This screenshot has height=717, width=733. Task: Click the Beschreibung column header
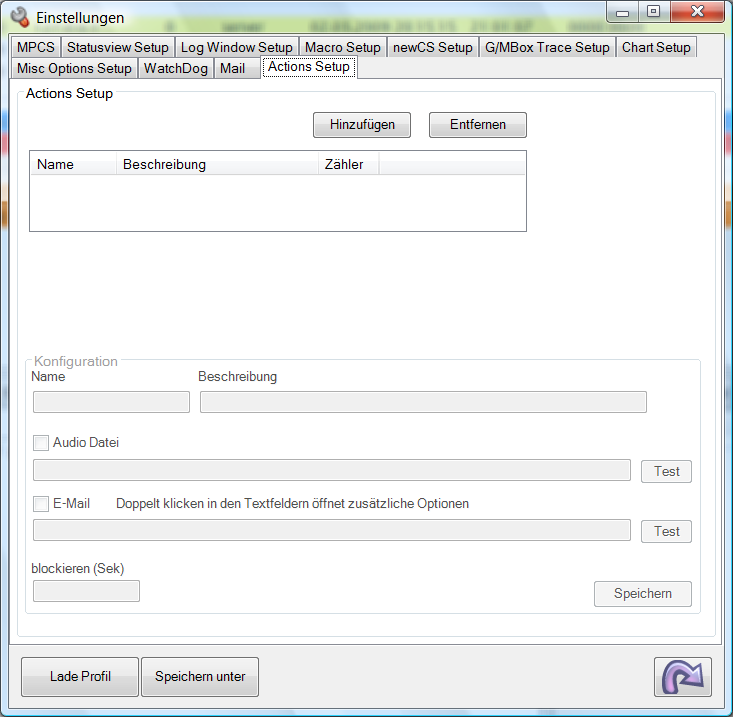(216, 164)
